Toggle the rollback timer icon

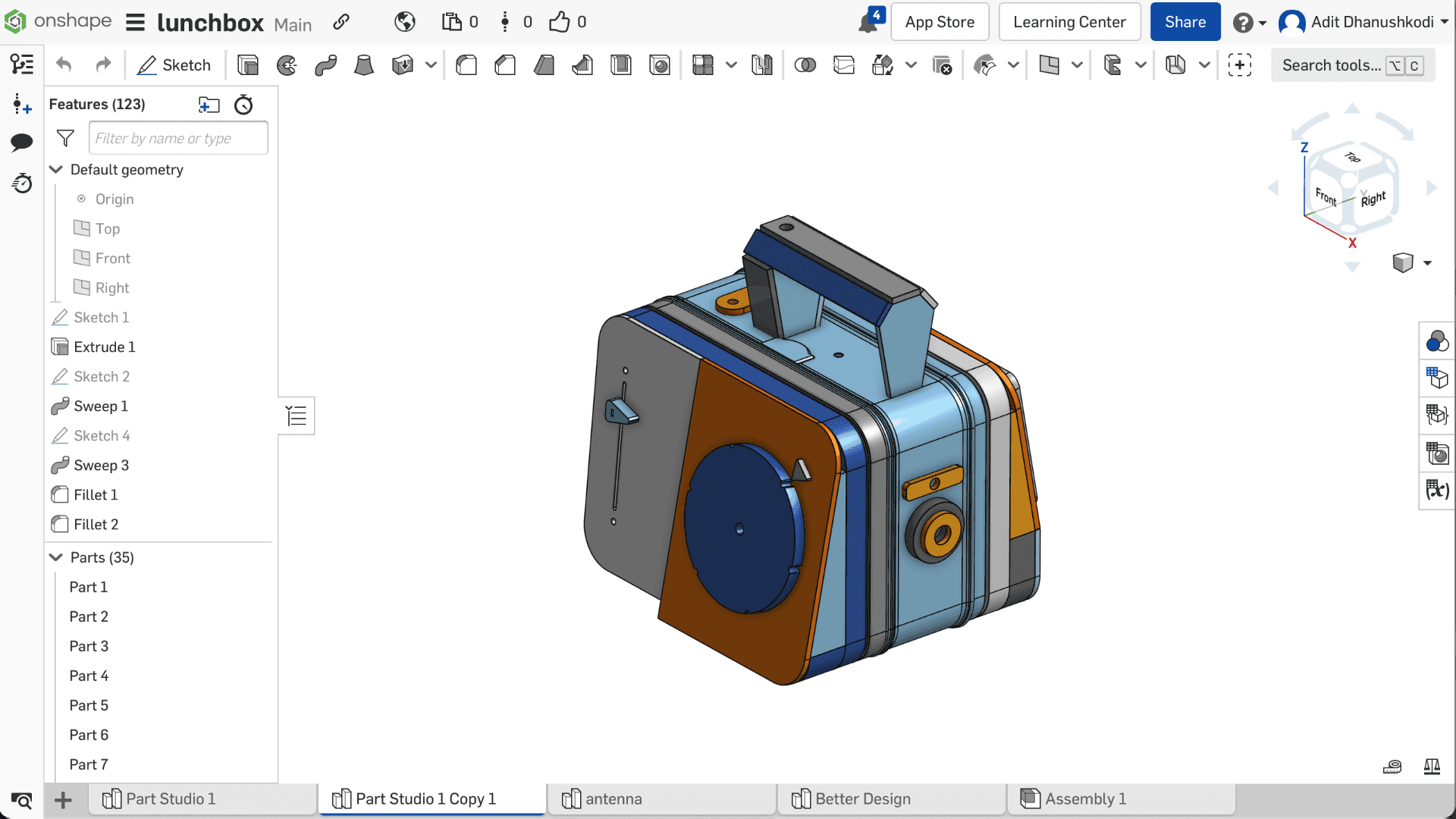point(243,105)
